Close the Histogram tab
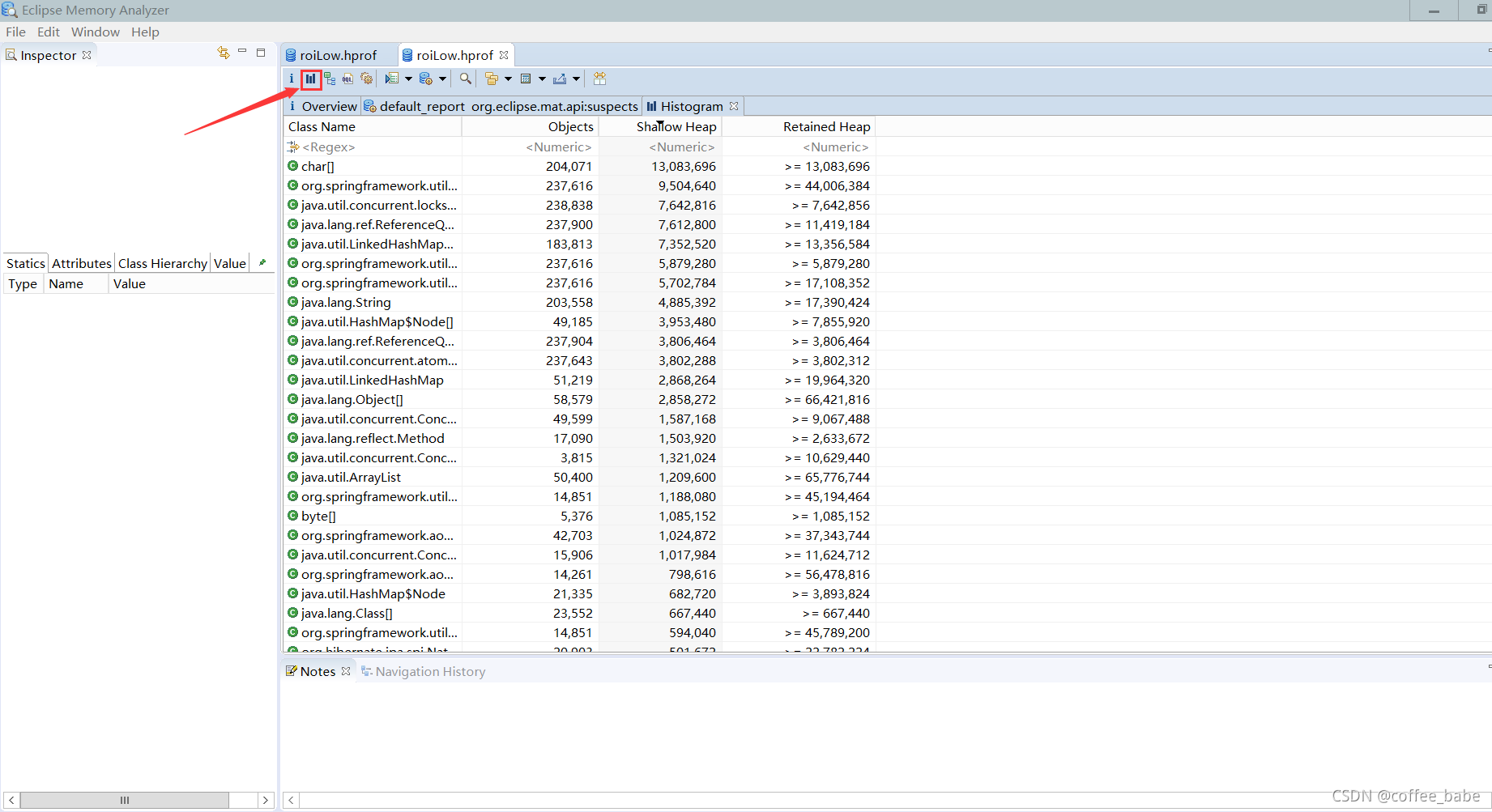1492x812 pixels. pos(734,106)
